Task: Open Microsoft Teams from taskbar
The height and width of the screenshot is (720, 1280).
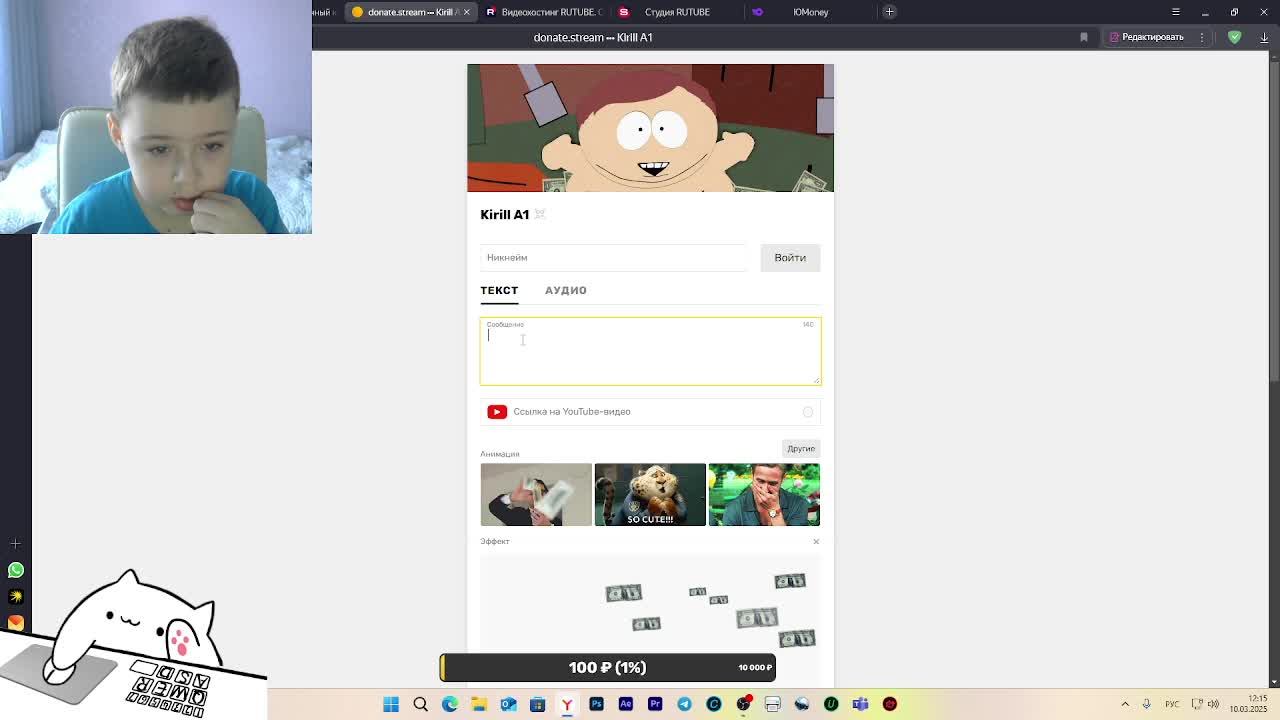Action: [860, 704]
